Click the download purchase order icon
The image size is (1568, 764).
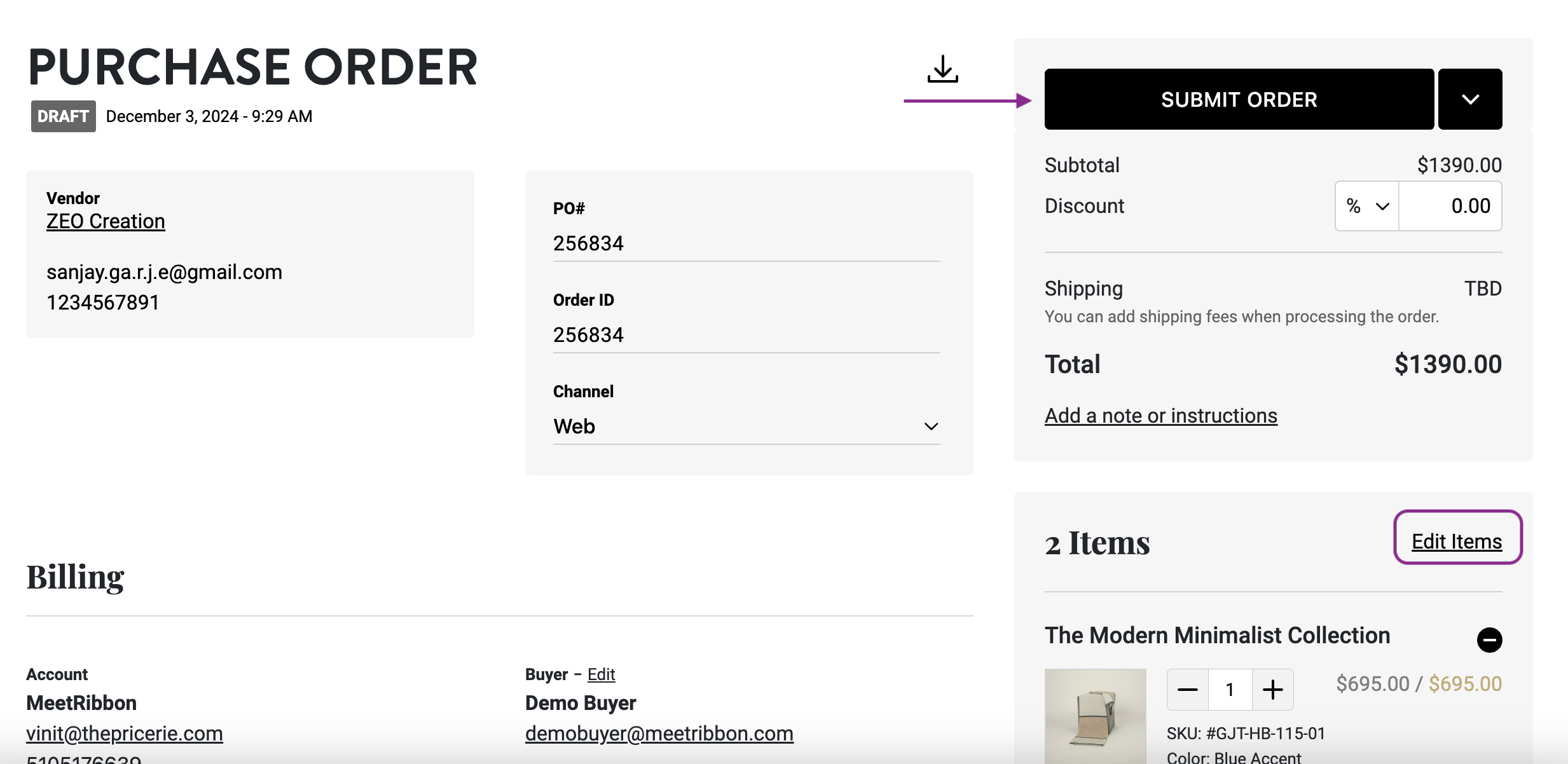(x=942, y=69)
